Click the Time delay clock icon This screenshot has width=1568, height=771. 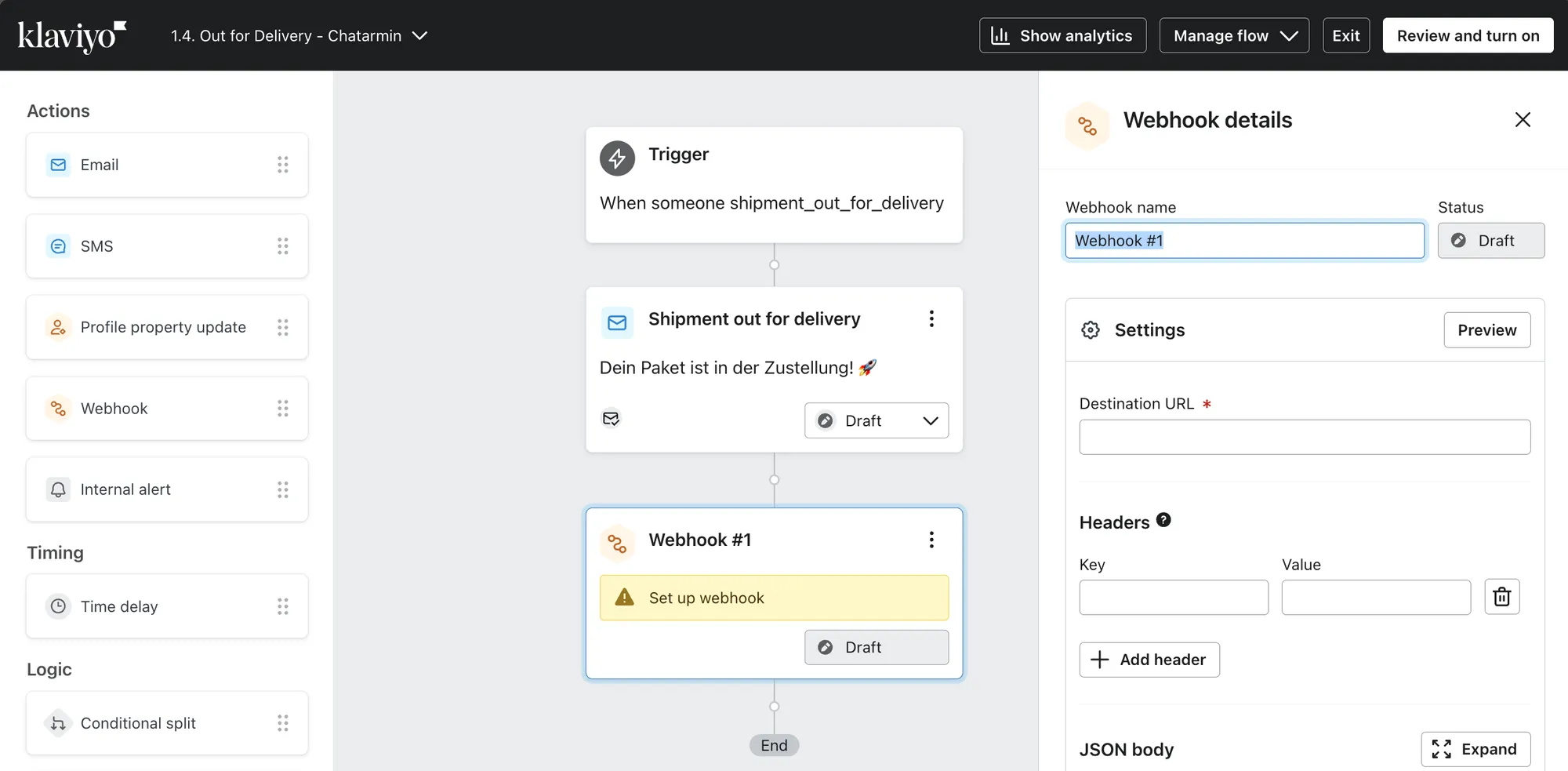point(58,606)
